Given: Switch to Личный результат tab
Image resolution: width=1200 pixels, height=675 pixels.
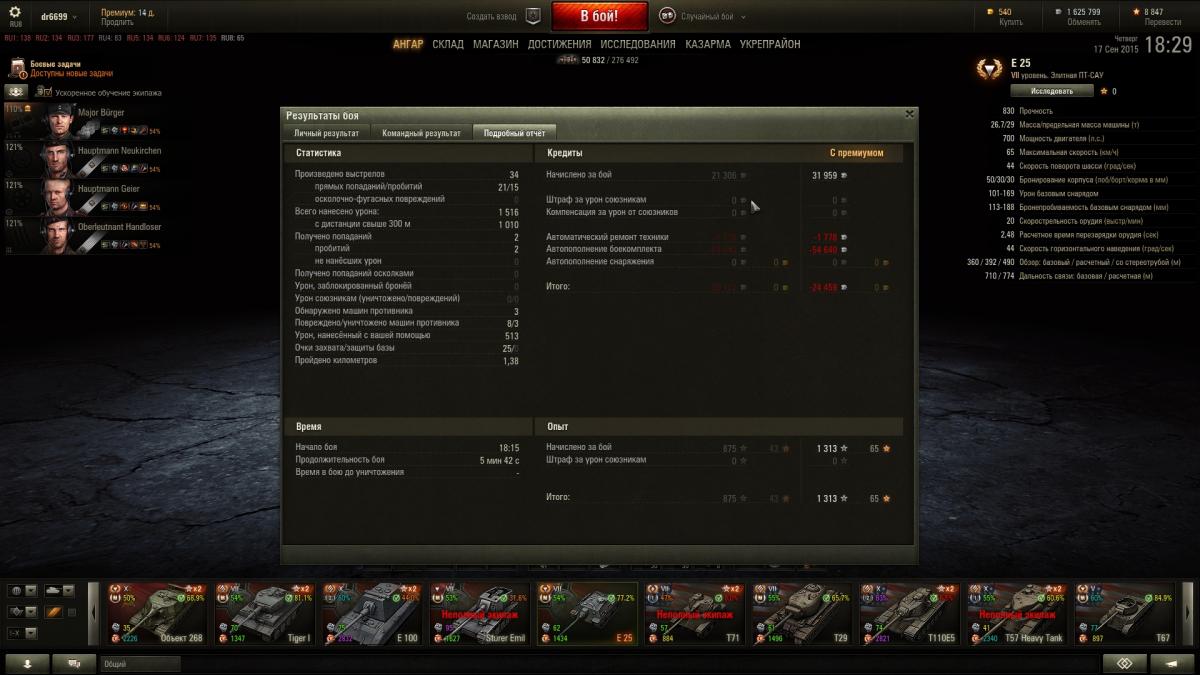Looking at the screenshot, I should pyautogui.click(x=326, y=132).
